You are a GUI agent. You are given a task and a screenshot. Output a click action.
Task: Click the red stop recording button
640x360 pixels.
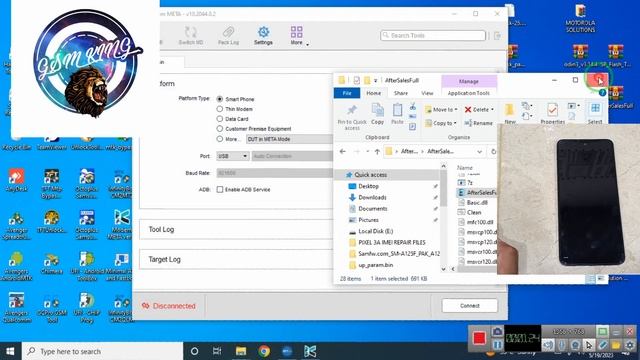(x=479, y=338)
